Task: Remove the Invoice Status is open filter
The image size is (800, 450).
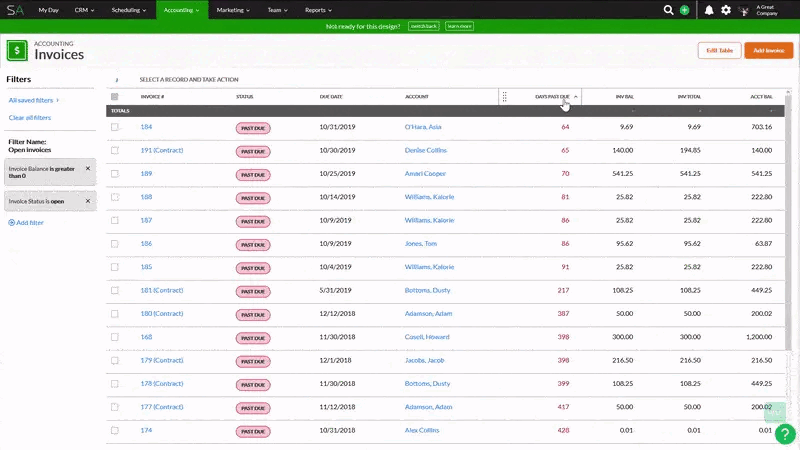Action: (88, 200)
